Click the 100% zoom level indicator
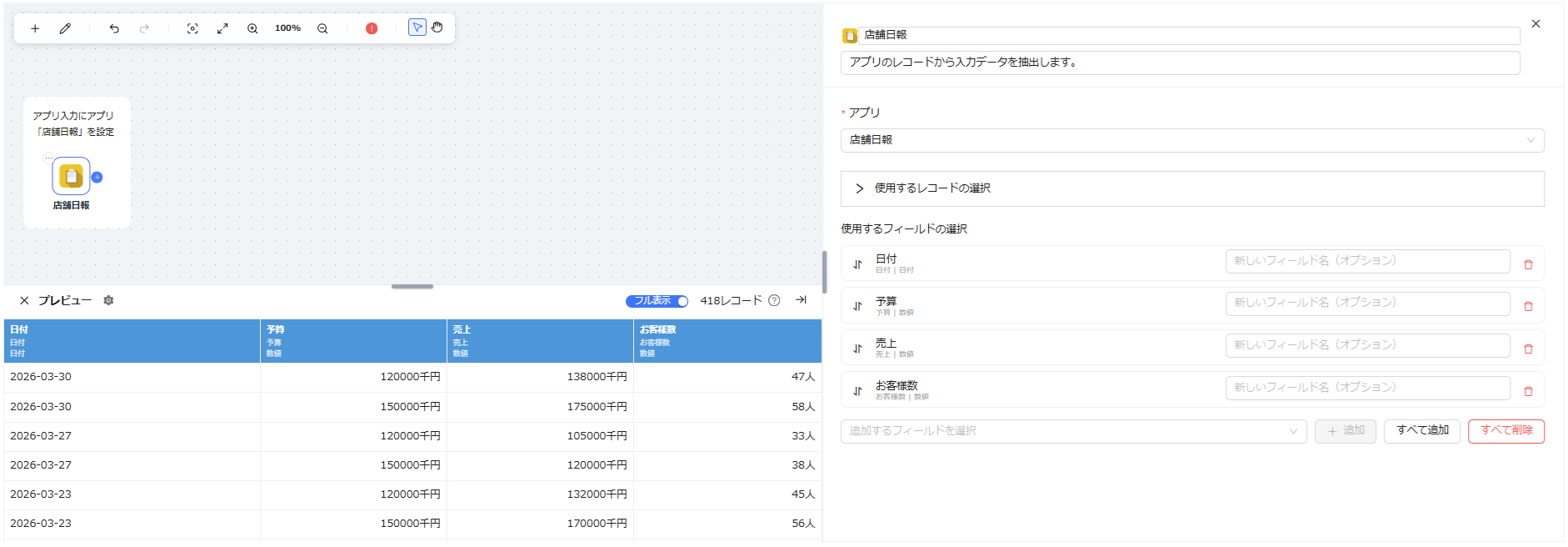The width and height of the screenshot is (1568, 547). (x=287, y=28)
